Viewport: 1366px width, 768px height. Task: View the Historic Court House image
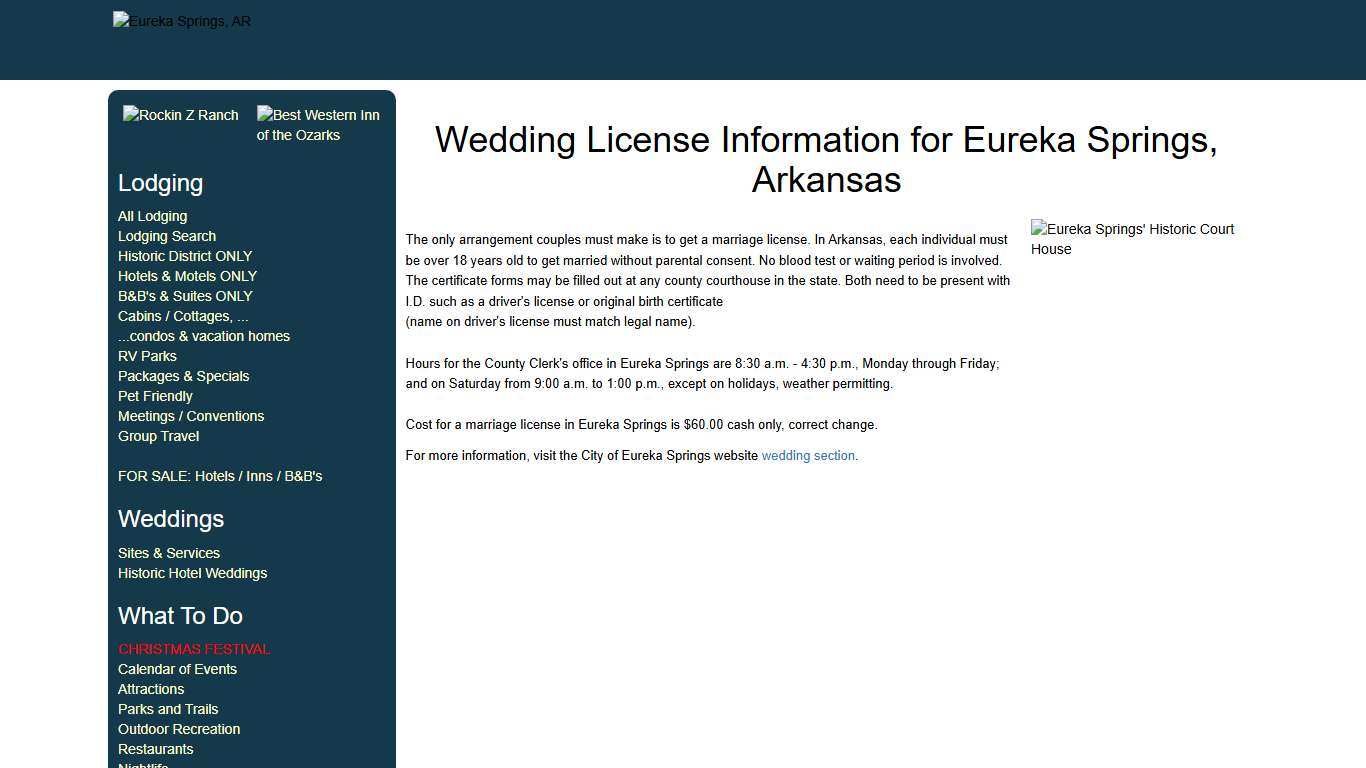[1132, 239]
